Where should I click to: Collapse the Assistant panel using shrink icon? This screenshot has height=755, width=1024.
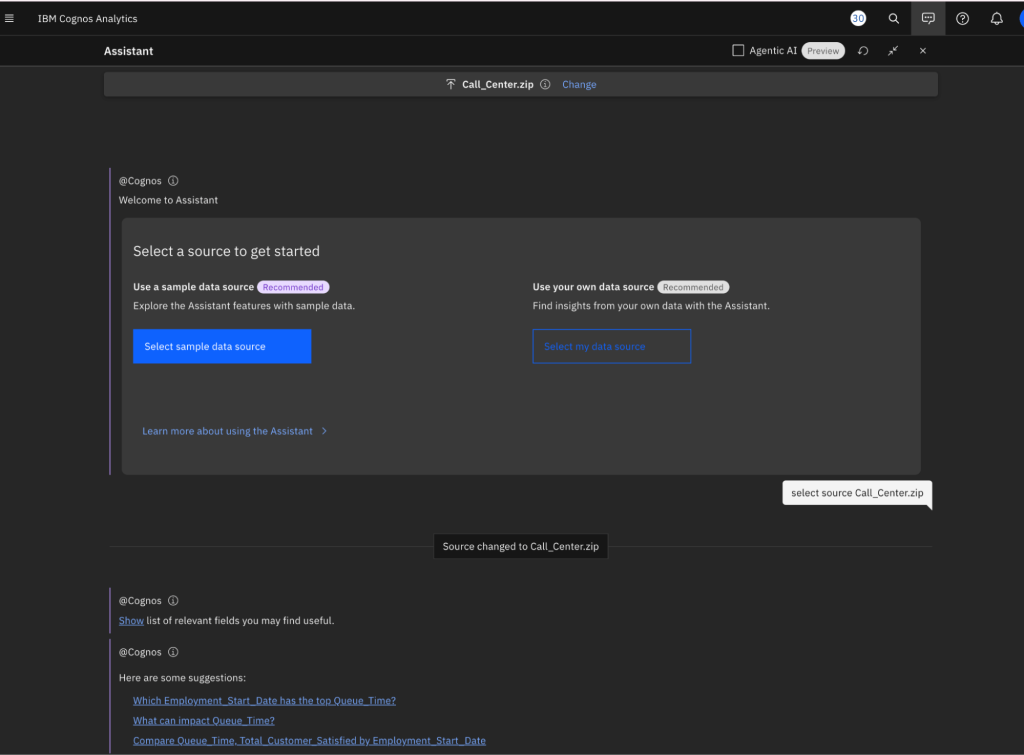click(892, 50)
